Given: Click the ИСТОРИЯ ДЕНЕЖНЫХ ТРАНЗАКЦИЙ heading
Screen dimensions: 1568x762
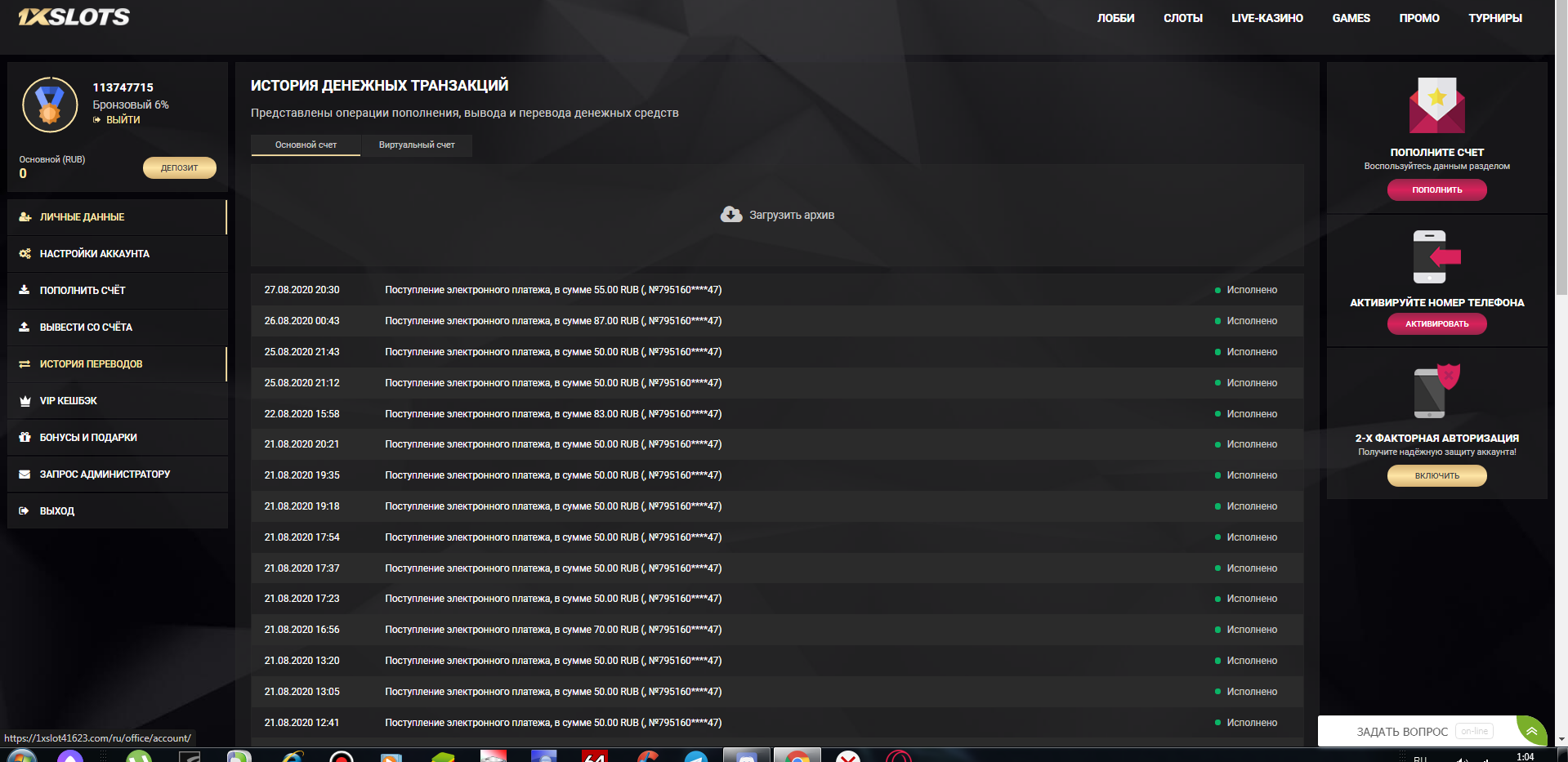Looking at the screenshot, I should [379, 86].
